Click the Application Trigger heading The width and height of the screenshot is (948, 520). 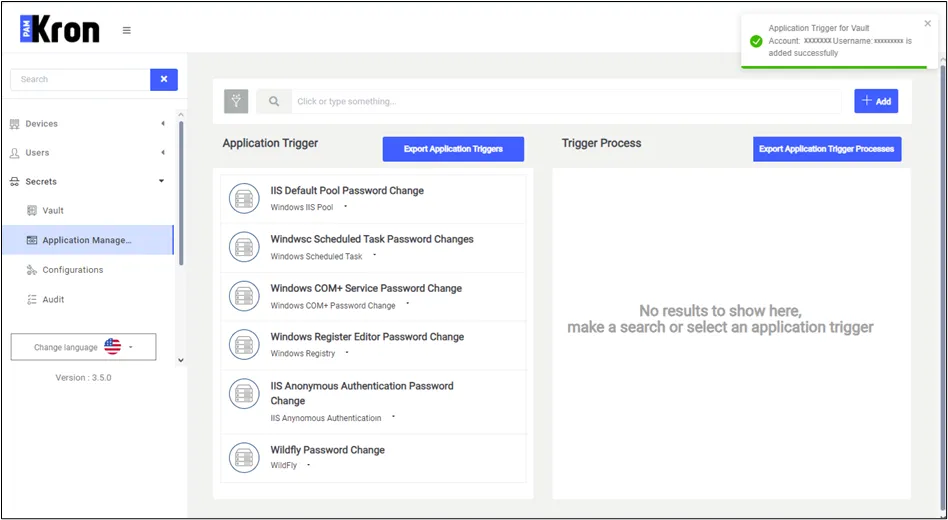[270, 143]
